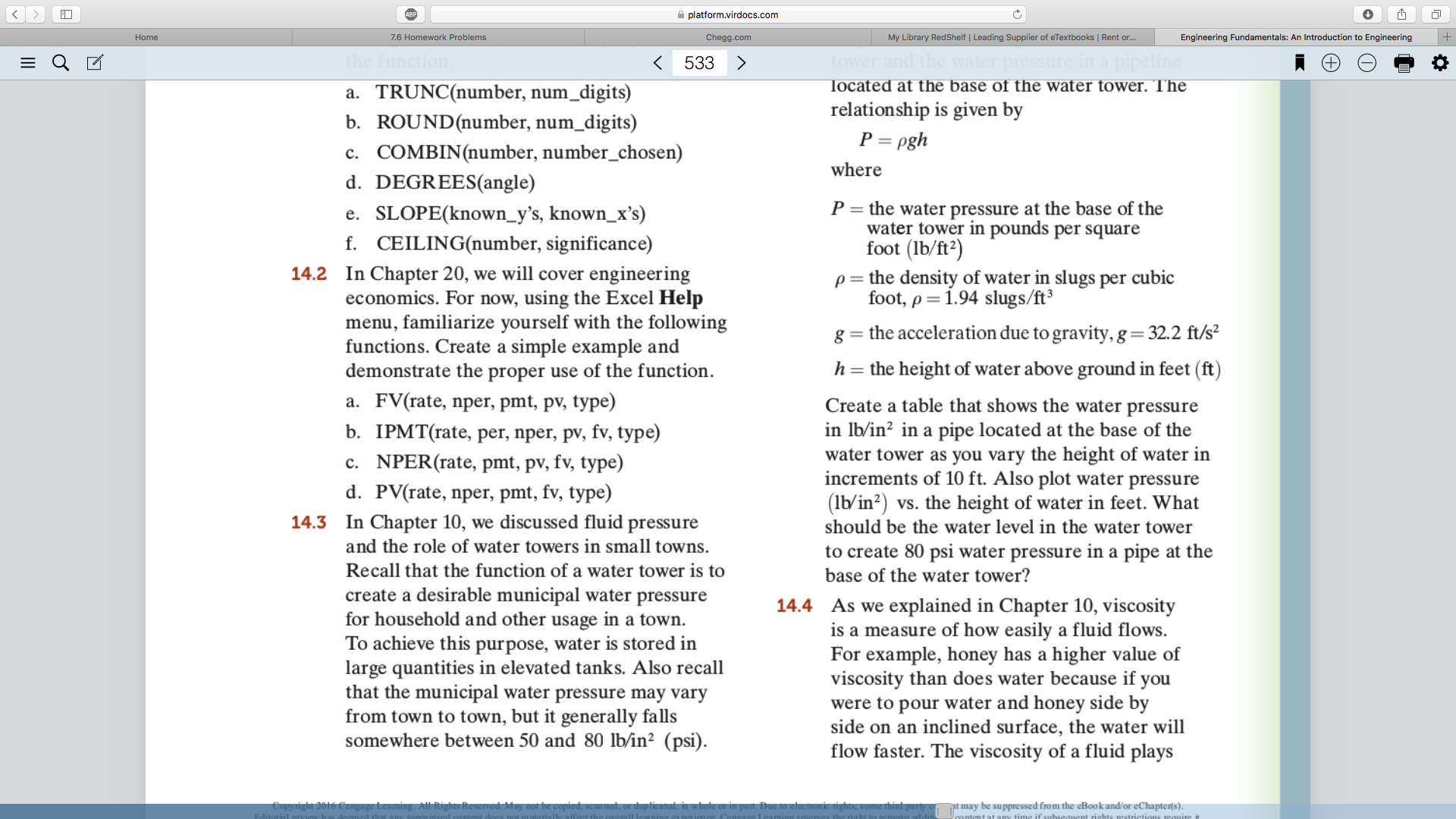Reload the page with the refresh icon
Image resolution: width=1456 pixels, height=819 pixels.
click(1017, 14)
